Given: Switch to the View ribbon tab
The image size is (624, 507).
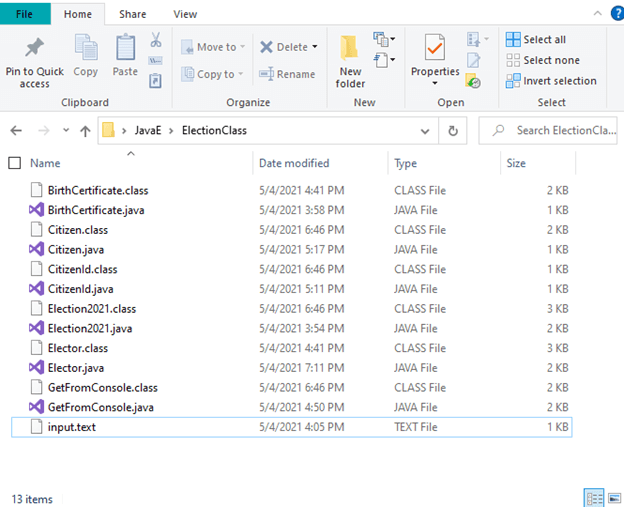Looking at the screenshot, I should (185, 14).
